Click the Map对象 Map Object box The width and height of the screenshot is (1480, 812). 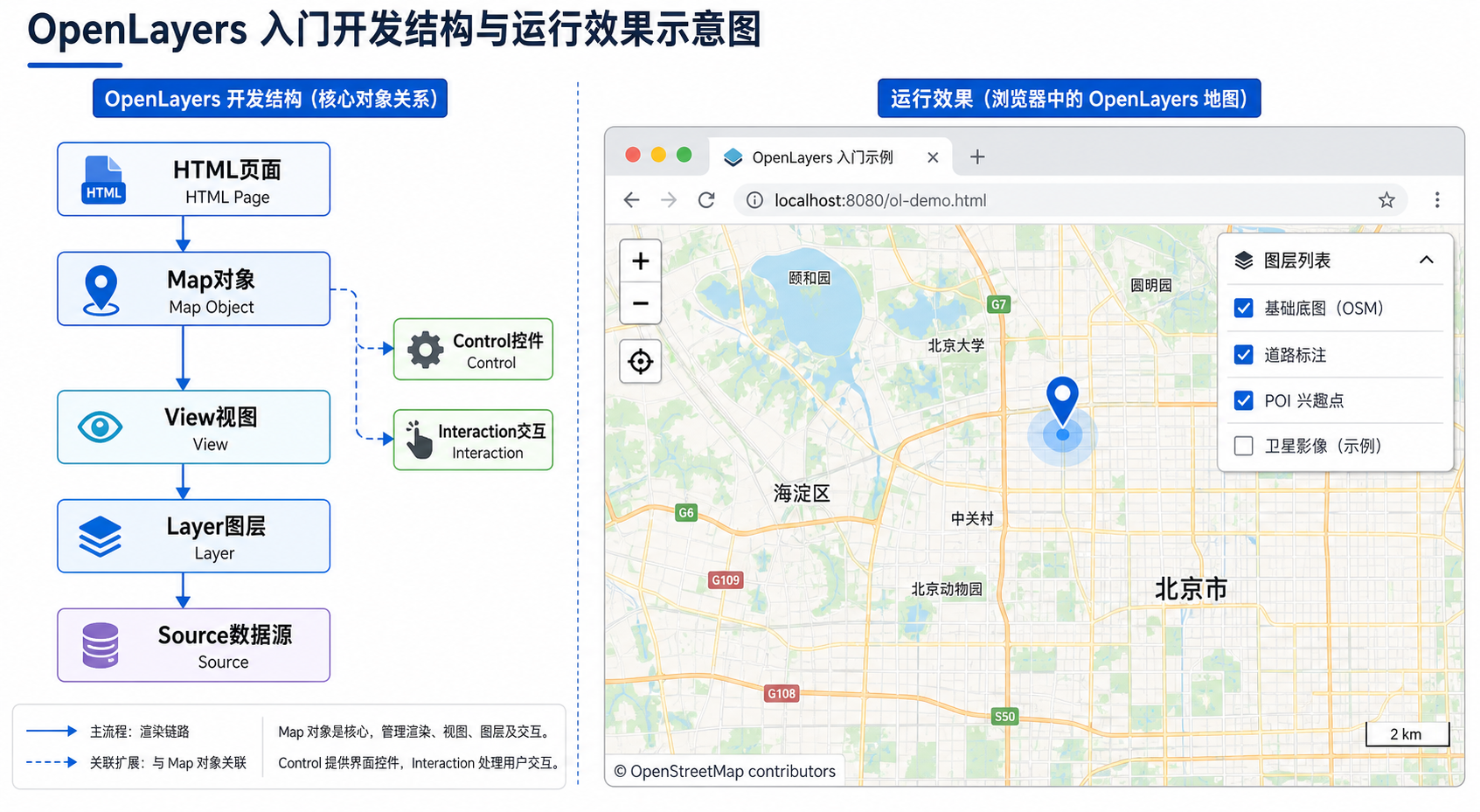coord(193,289)
